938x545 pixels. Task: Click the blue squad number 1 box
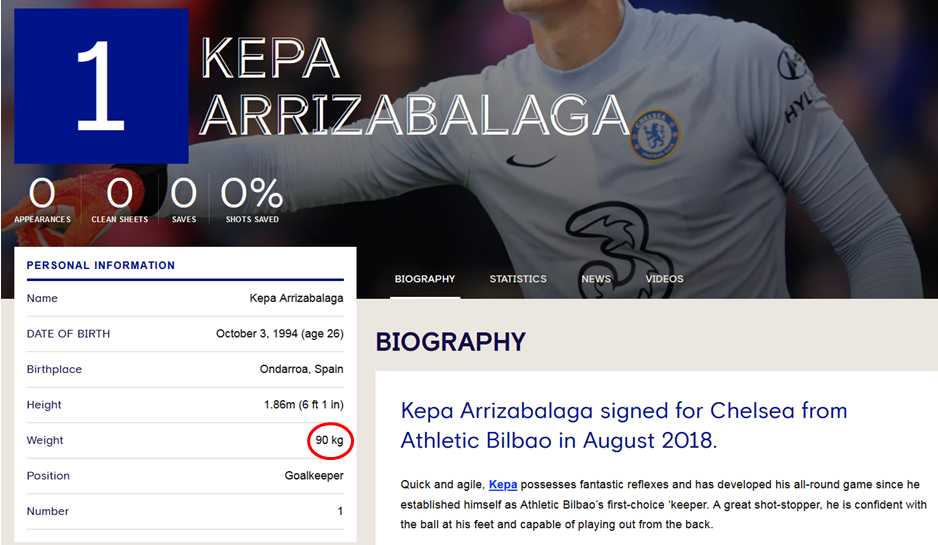point(101,86)
